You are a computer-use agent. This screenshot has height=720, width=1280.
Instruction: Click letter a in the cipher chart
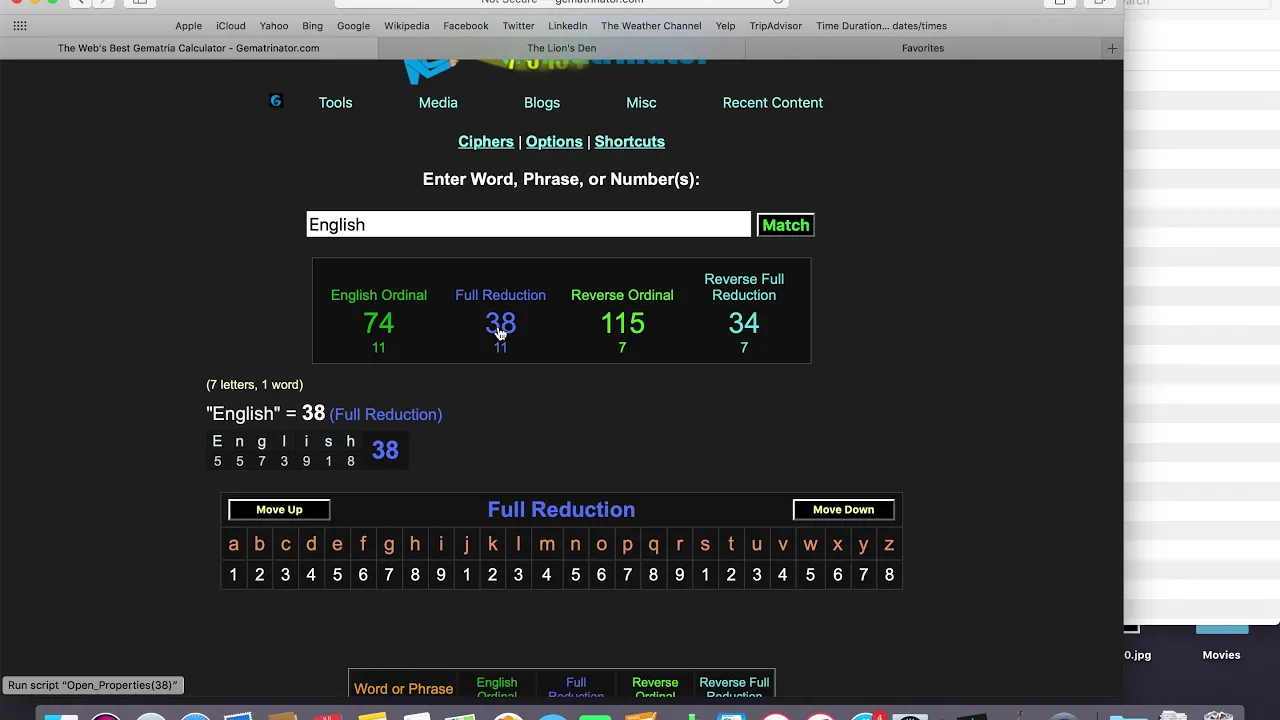(x=233, y=545)
